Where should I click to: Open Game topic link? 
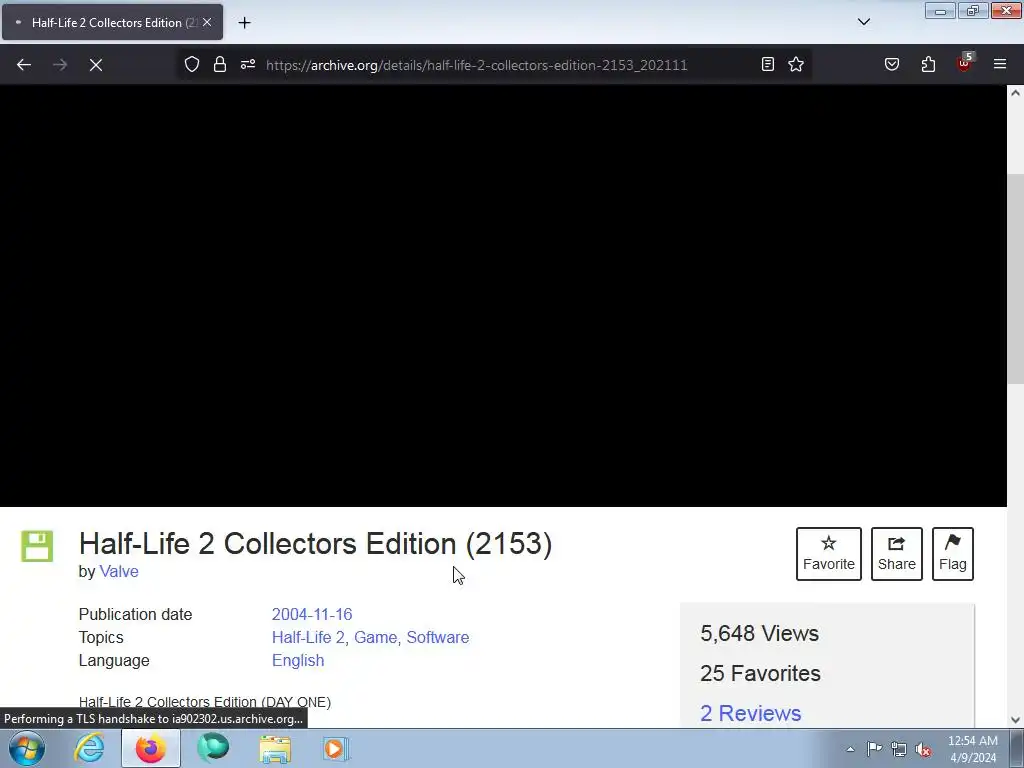tap(377, 637)
